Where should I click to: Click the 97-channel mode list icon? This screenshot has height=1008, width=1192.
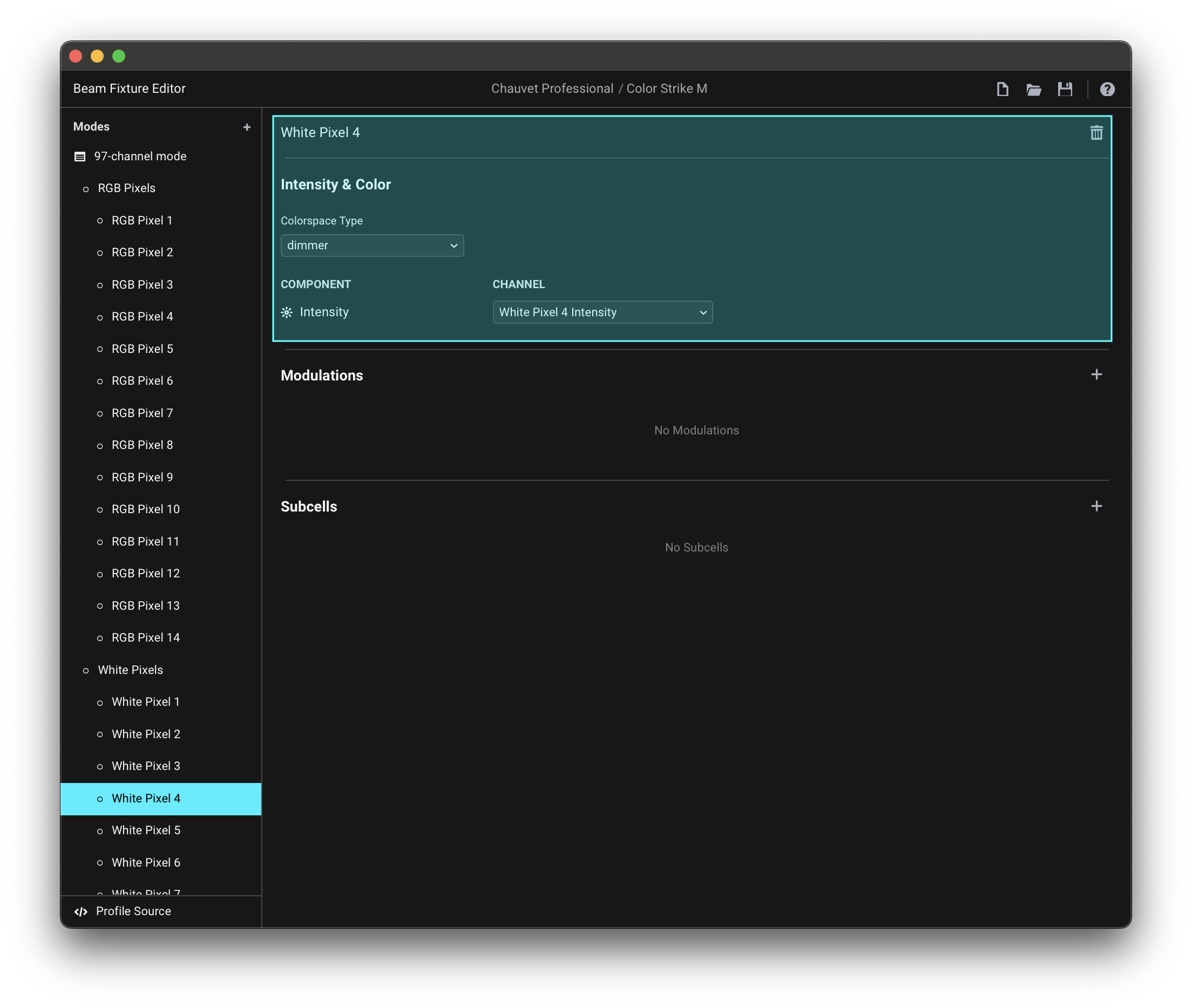[x=80, y=156]
